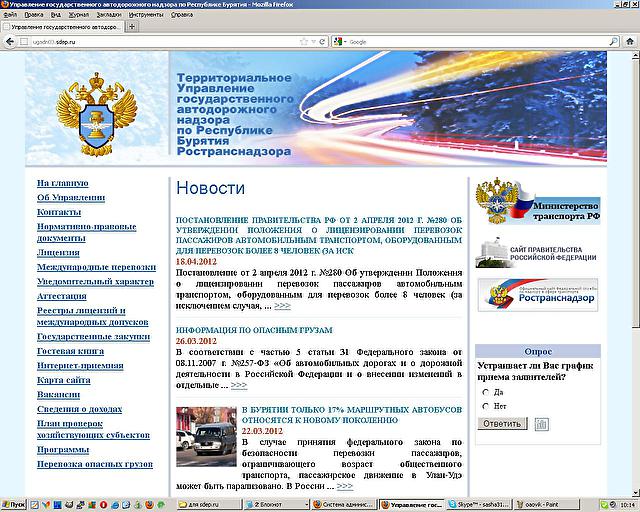View poll results via the chart icon

[541, 424]
